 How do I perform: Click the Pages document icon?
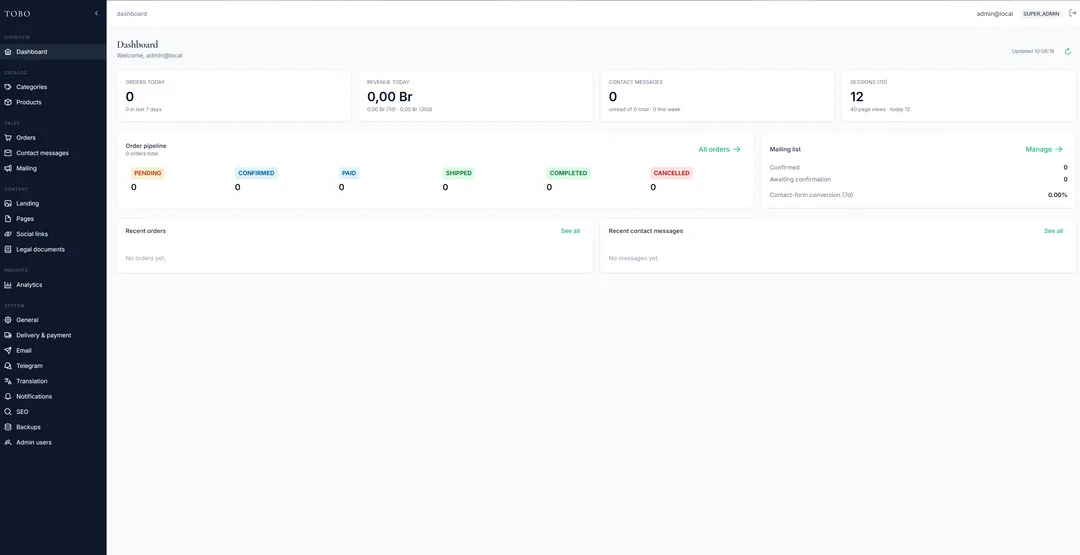[x=8, y=218]
